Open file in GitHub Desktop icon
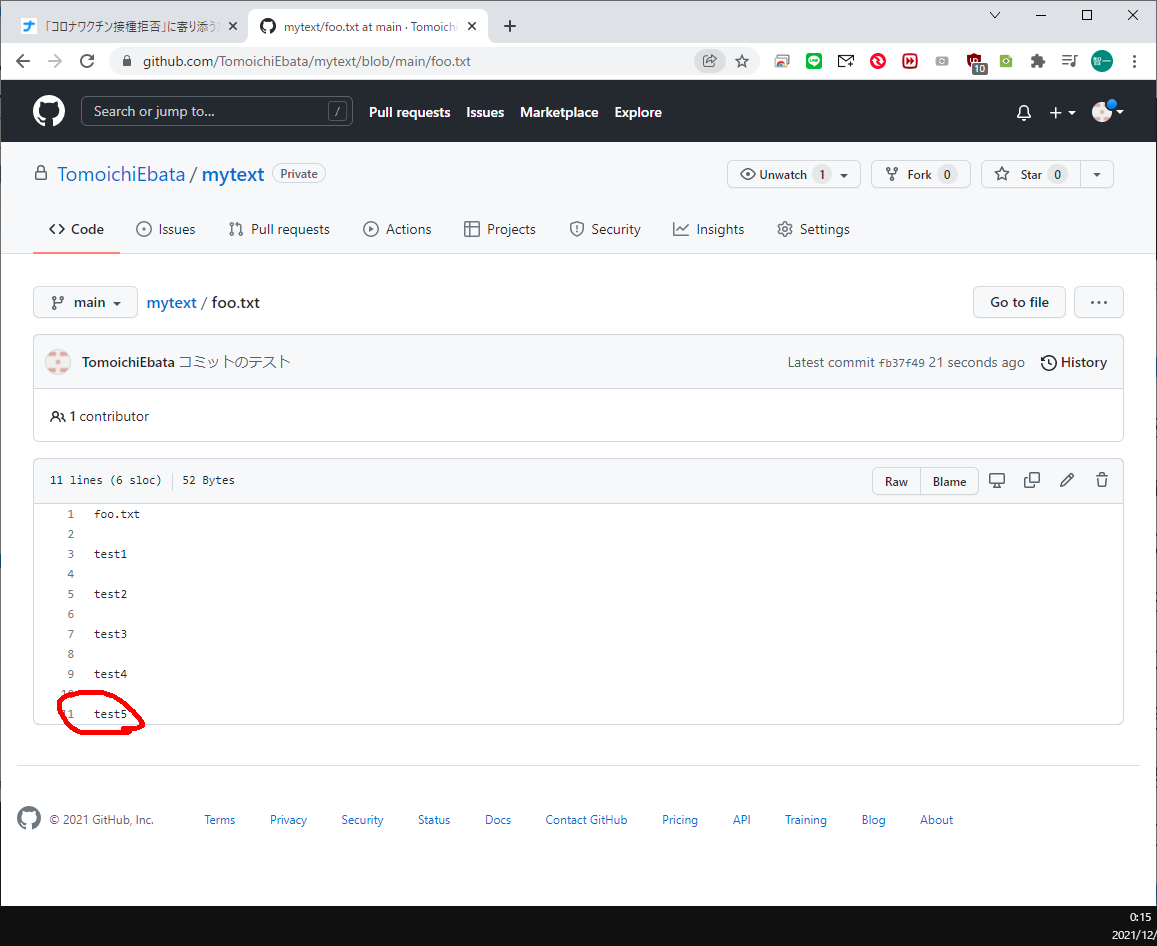This screenshot has height=946, width=1157. pyautogui.click(x=997, y=481)
